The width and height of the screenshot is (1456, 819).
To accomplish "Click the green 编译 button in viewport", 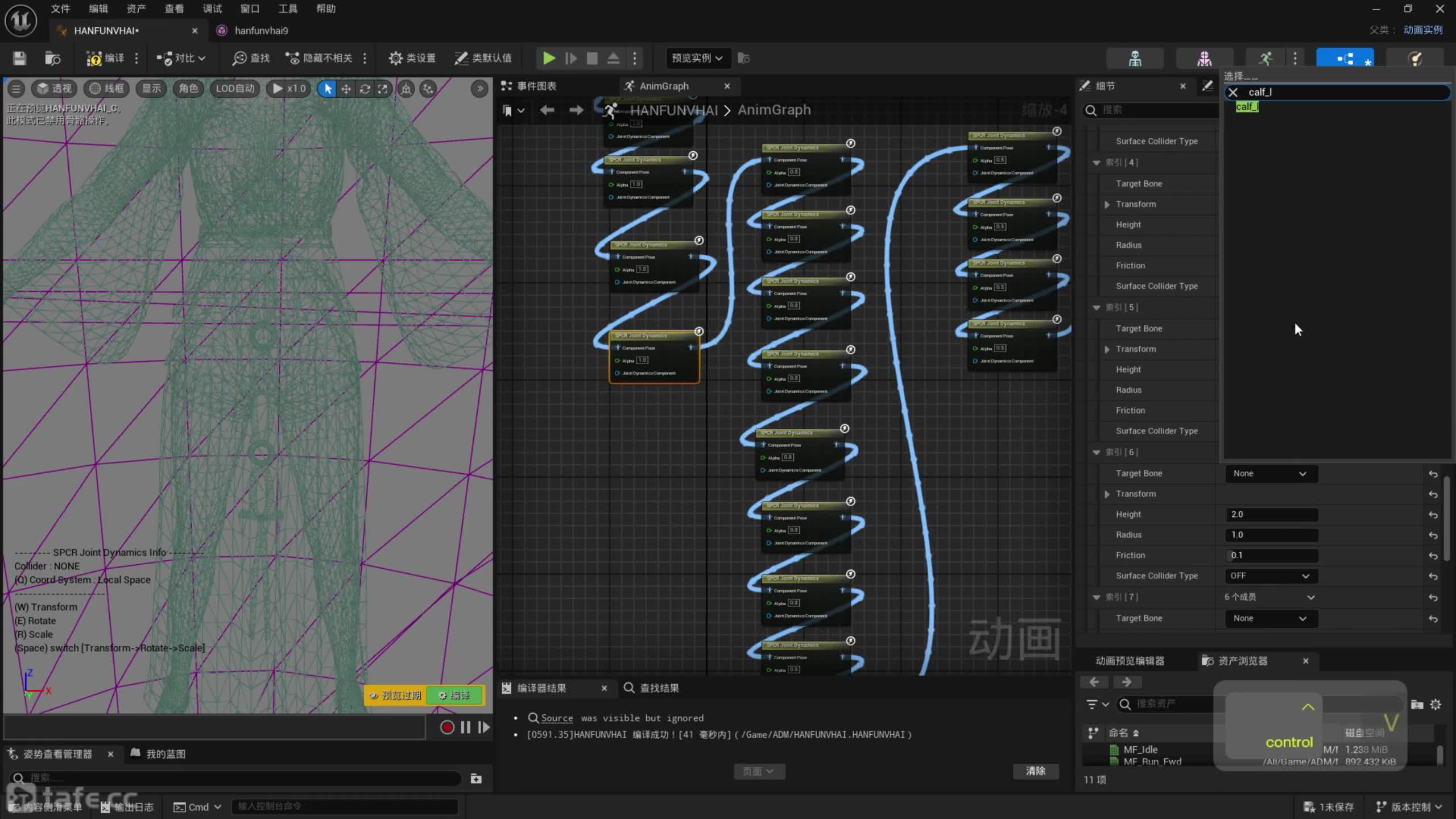I will (x=454, y=696).
